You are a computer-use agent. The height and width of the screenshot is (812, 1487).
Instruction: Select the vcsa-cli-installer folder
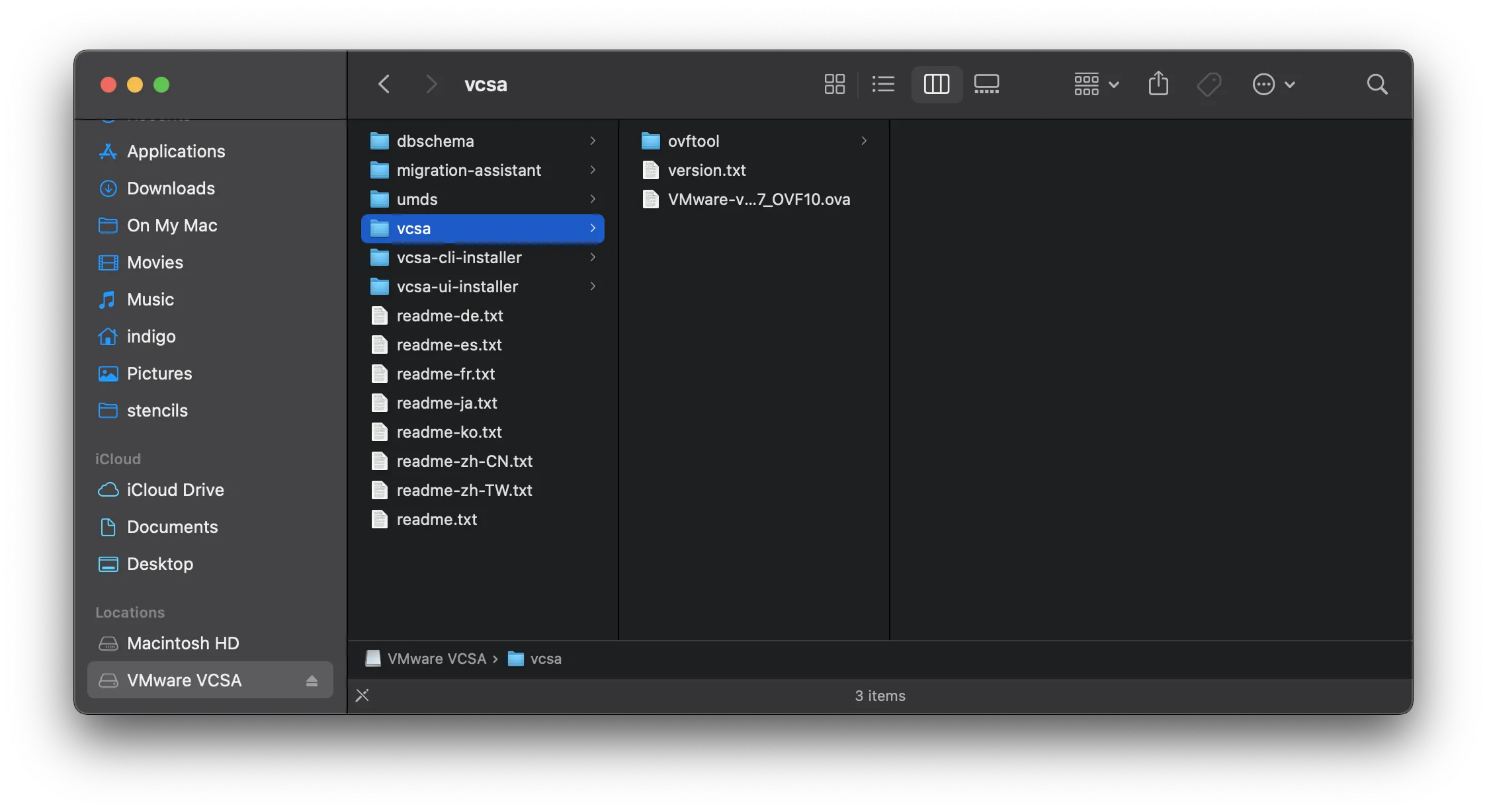pyautogui.click(x=458, y=257)
